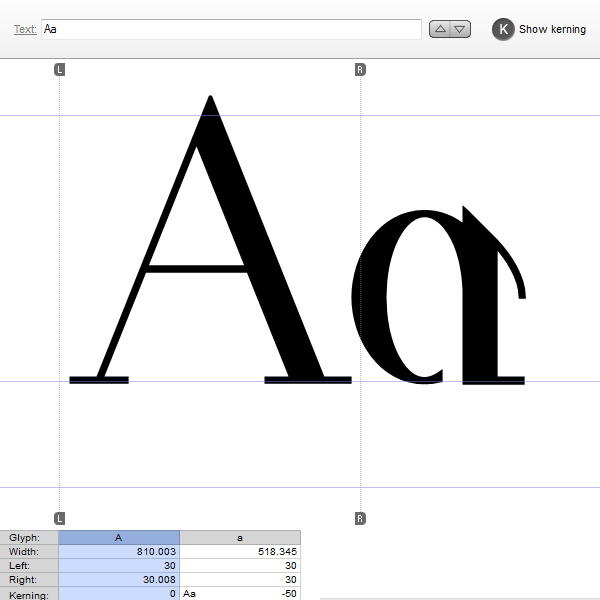Select the A column header in the table

tap(119, 537)
